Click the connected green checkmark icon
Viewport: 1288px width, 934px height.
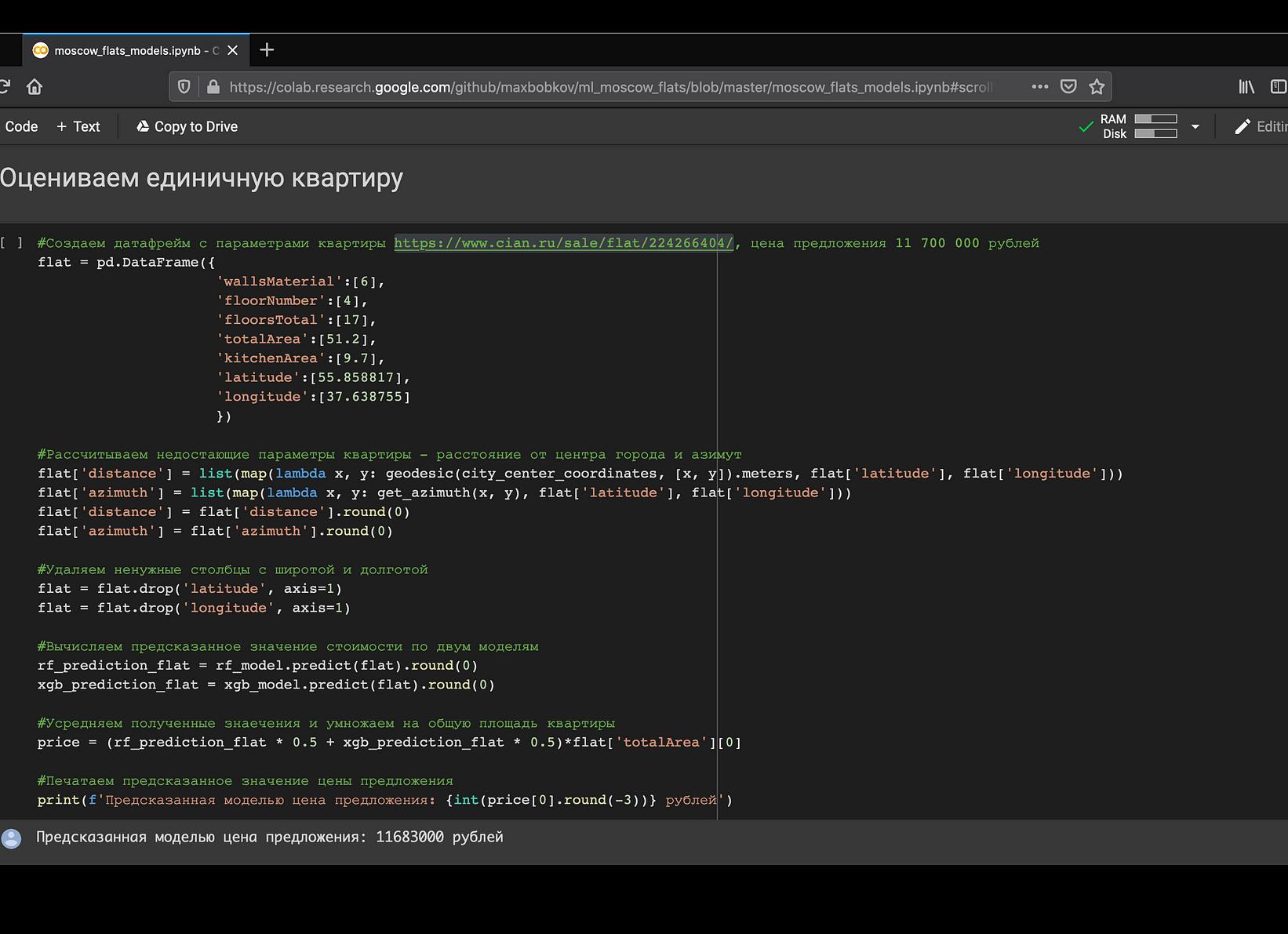click(1086, 126)
